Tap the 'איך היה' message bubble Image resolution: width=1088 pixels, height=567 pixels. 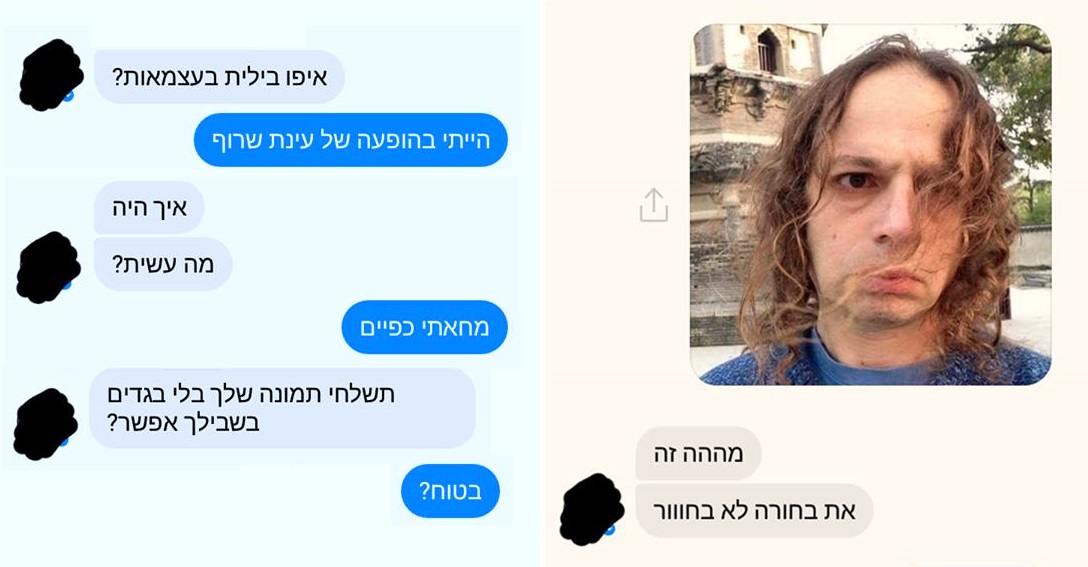point(149,208)
